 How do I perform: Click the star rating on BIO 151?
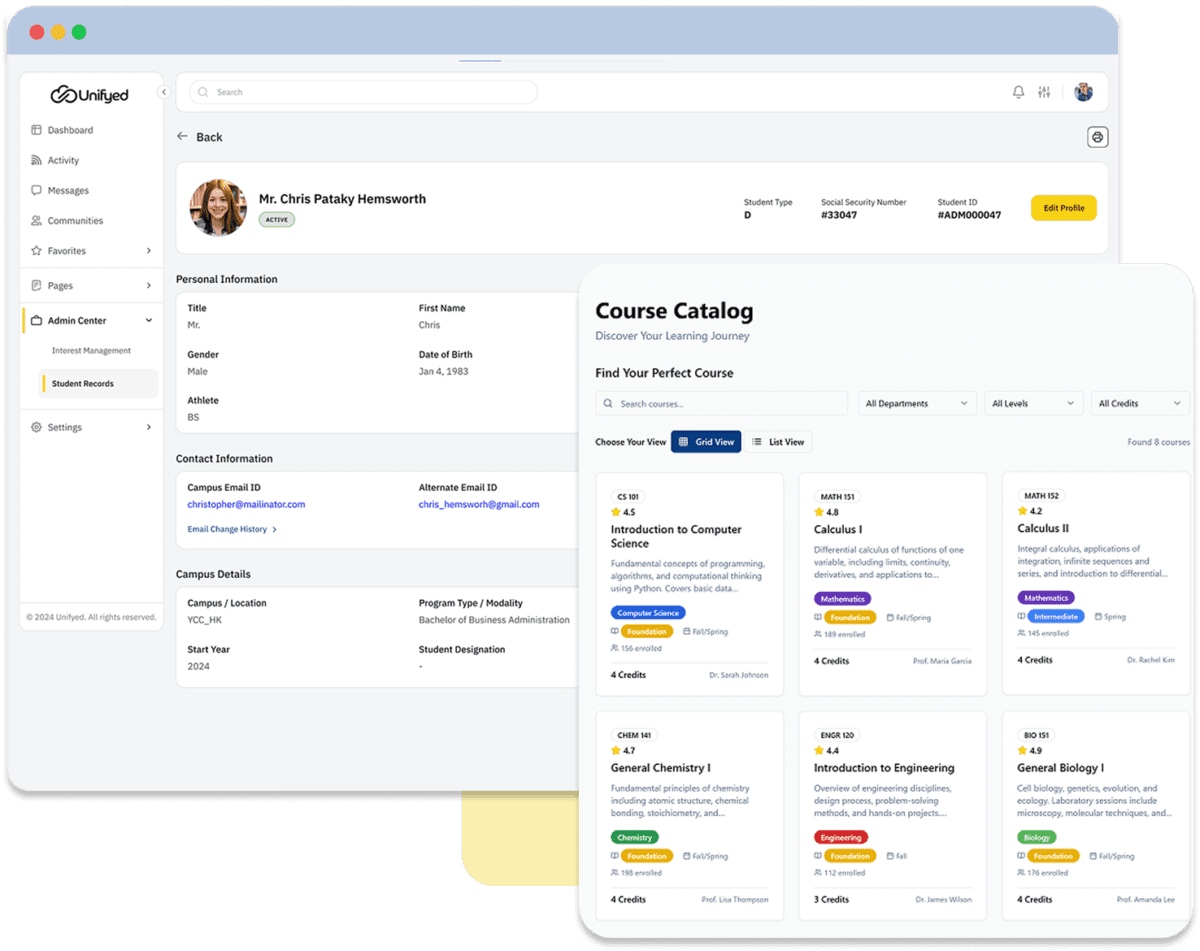point(1022,750)
